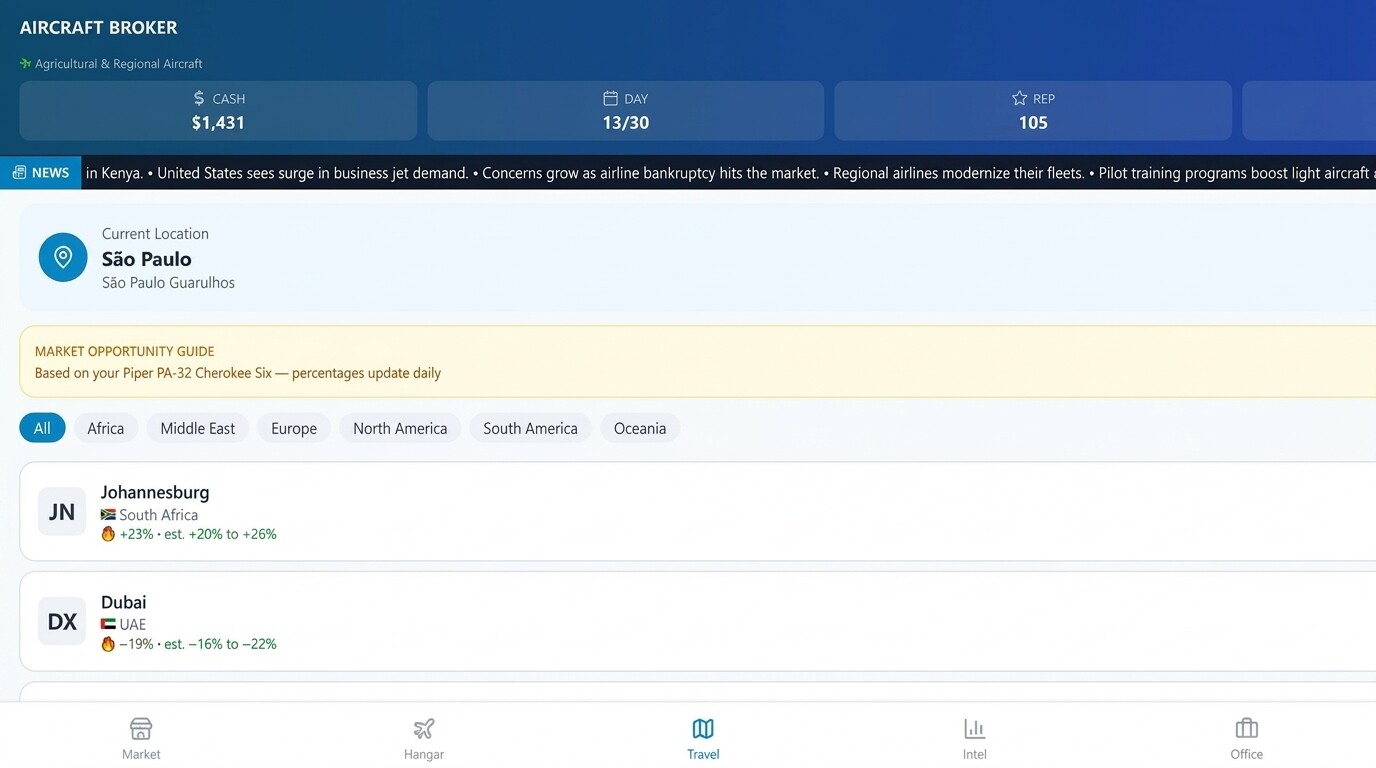Click the fire icon beside −19%
This screenshot has width=1376, height=768.
[x=108, y=644]
